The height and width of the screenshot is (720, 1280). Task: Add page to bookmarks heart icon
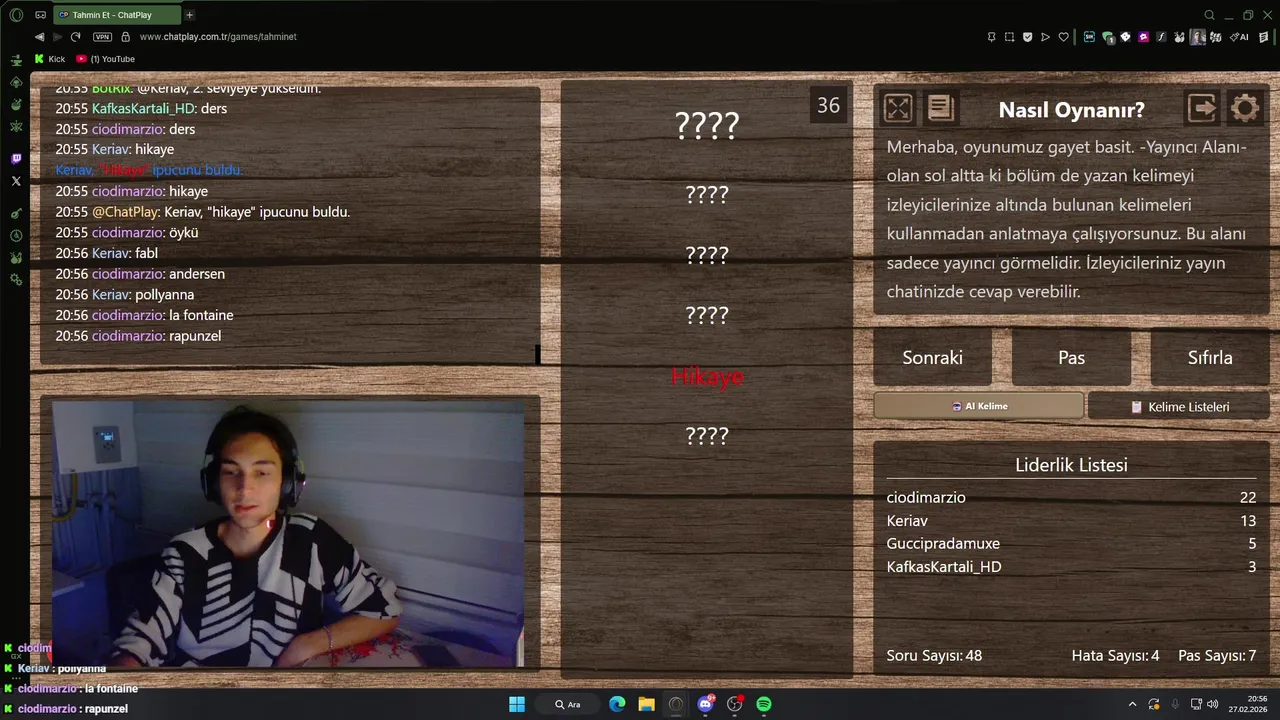[x=1064, y=37]
